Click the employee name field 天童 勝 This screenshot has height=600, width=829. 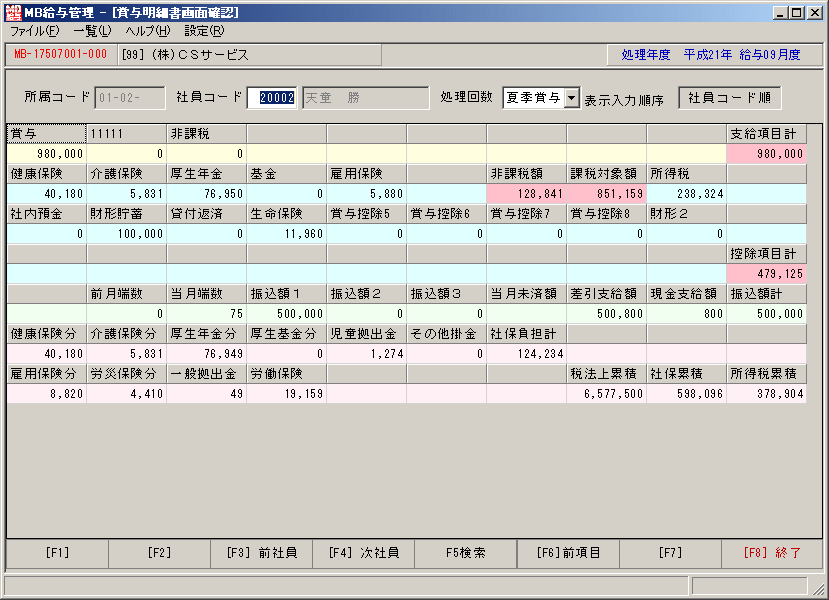click(366, 98)
